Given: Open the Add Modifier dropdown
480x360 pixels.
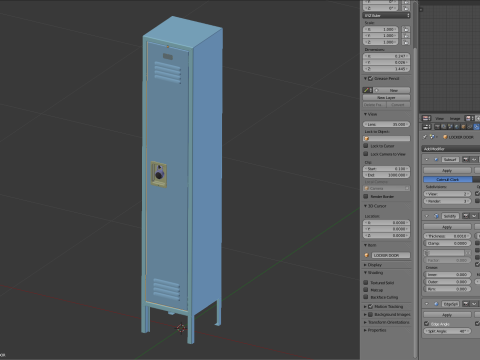Looking at the screenshot, I should click(x=451, y=149).
